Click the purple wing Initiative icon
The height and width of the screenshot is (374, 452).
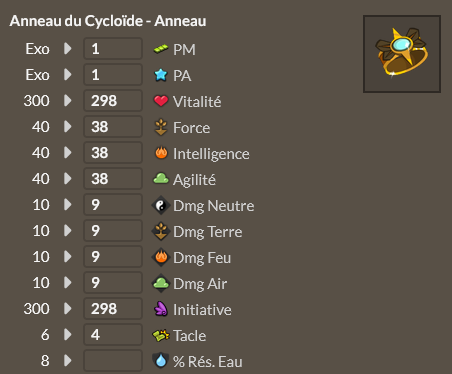pos(161,309)
